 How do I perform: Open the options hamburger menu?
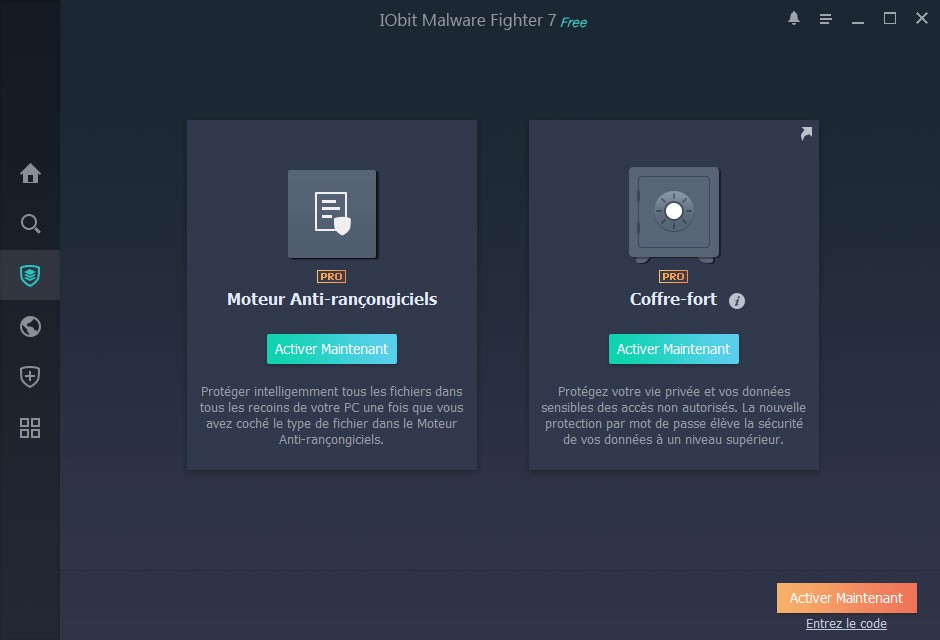click(x=825, y=19)
